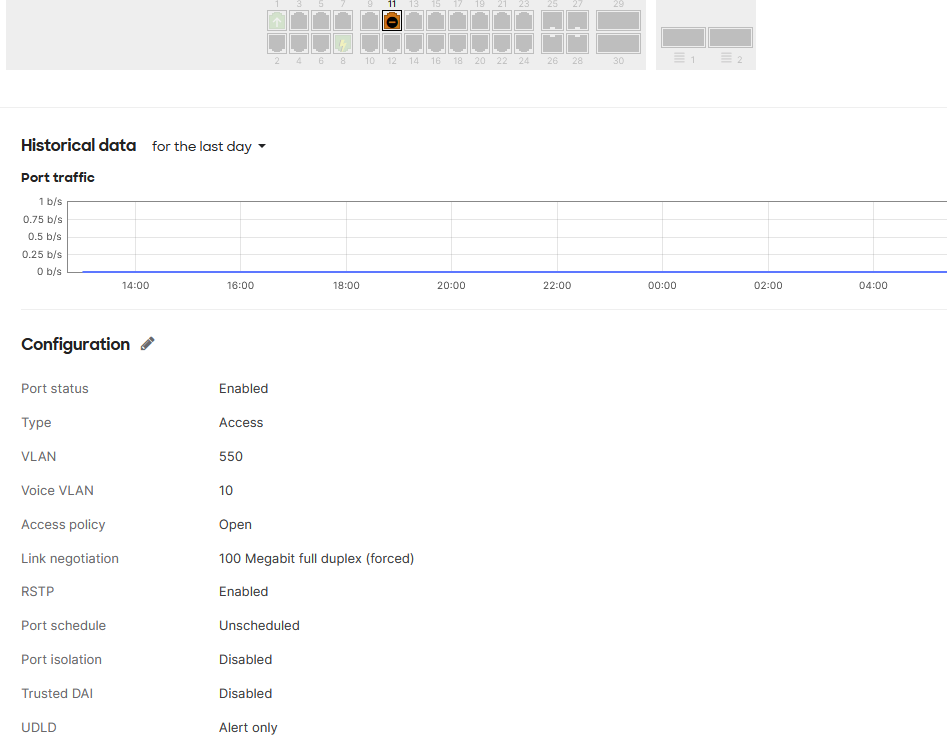Open the Access policy link
The height and width of the screenshot is (736, 947).
(x=63, y=524)
